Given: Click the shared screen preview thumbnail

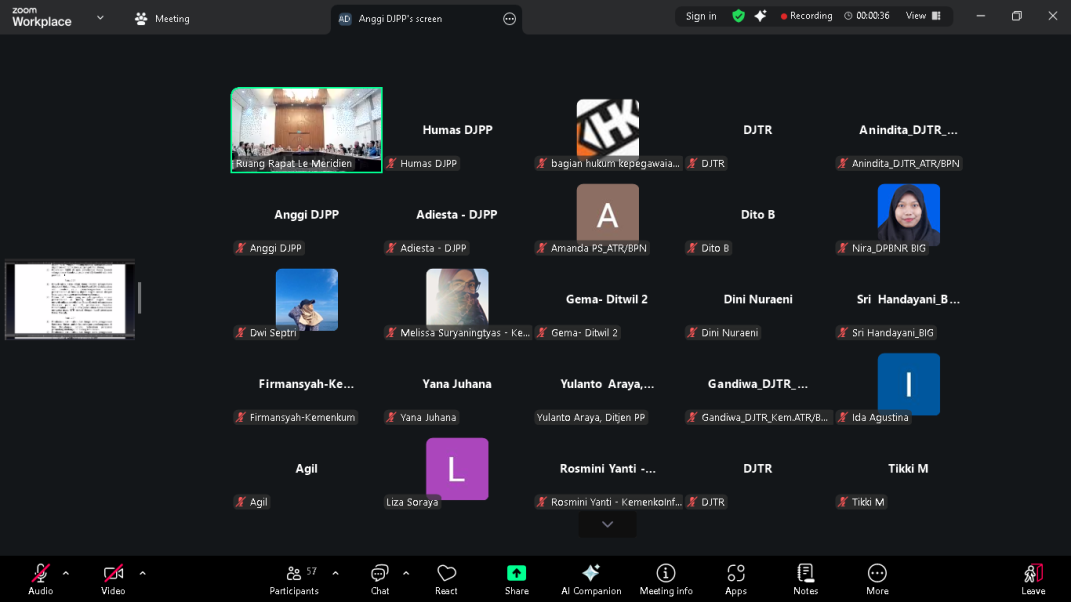Looking at the screenshot, I should 69,299.
